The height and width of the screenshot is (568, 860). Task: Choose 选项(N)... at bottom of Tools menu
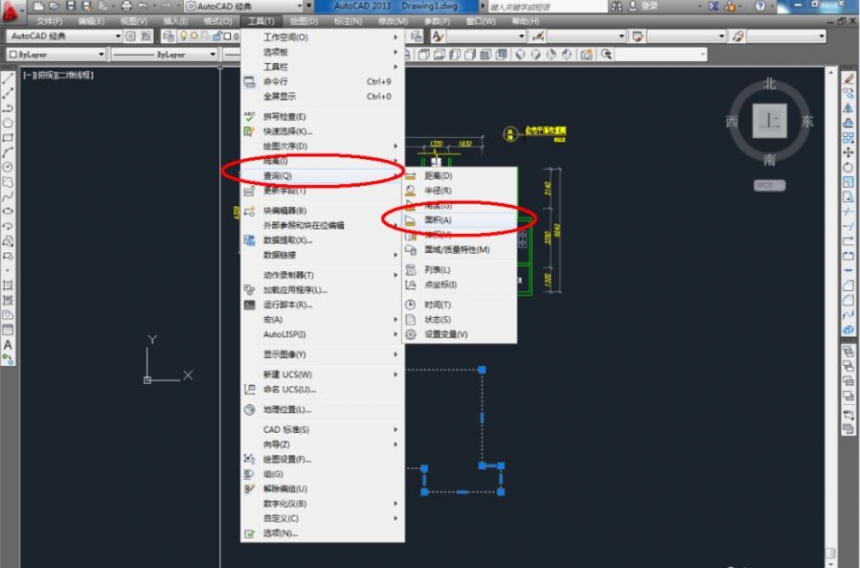322,533
